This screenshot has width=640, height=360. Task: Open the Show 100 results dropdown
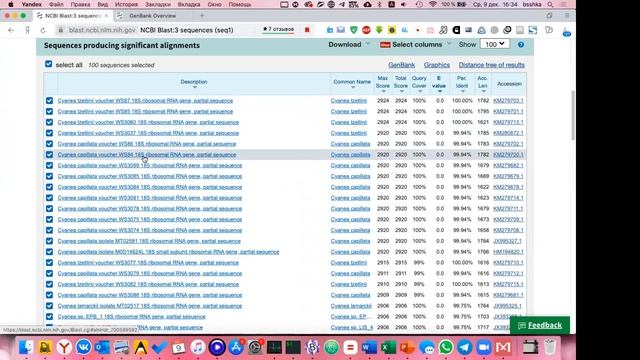pos(495,44)
